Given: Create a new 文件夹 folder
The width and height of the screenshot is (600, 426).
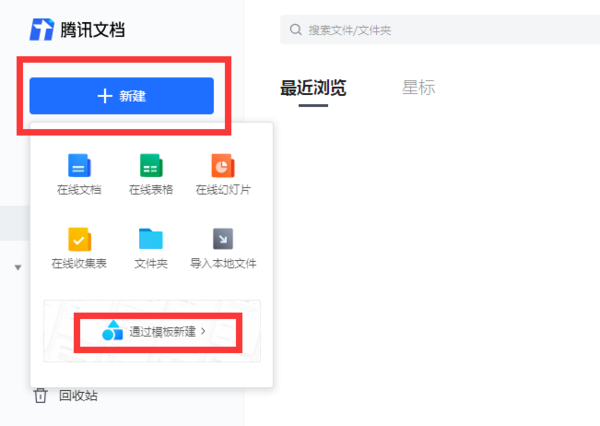Looking at the screenshot, I should 151,248.
